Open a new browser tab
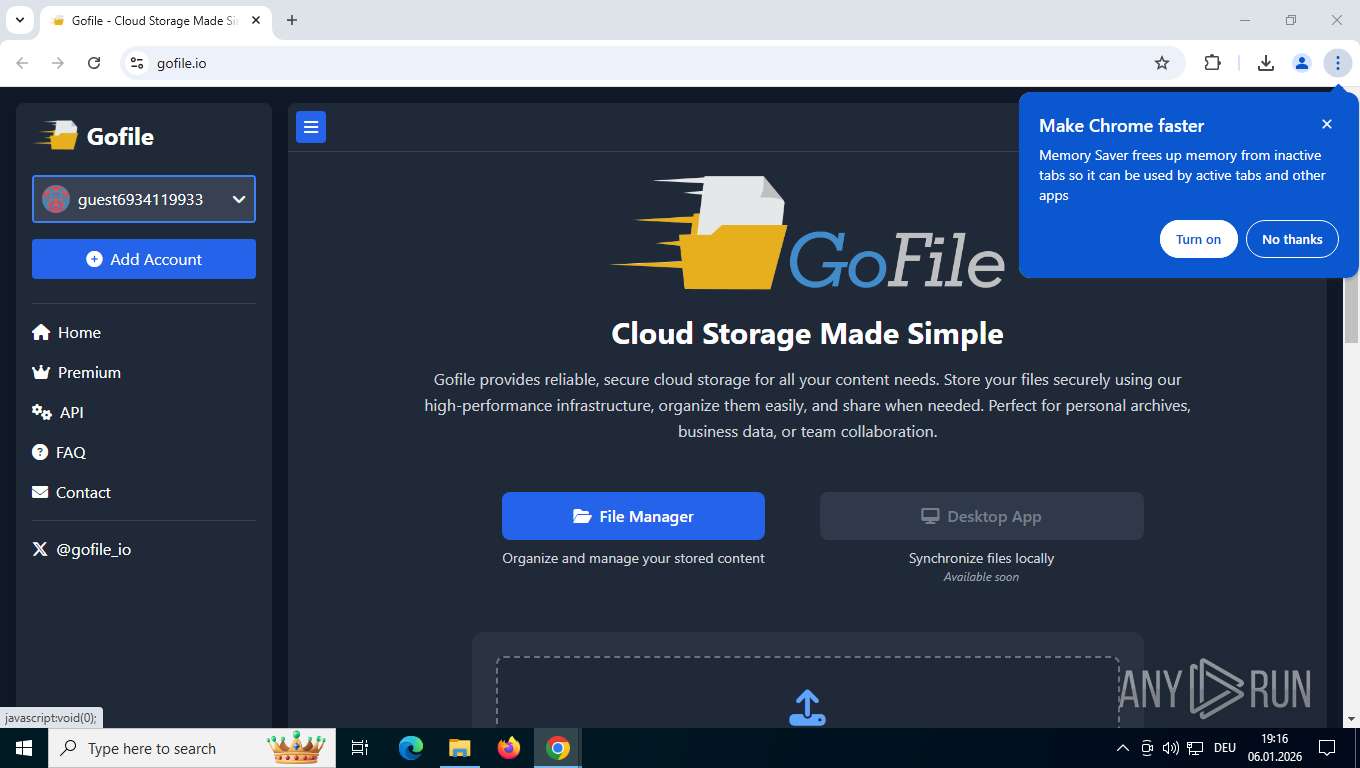1360x768 pixels. (x=292, y=20)
